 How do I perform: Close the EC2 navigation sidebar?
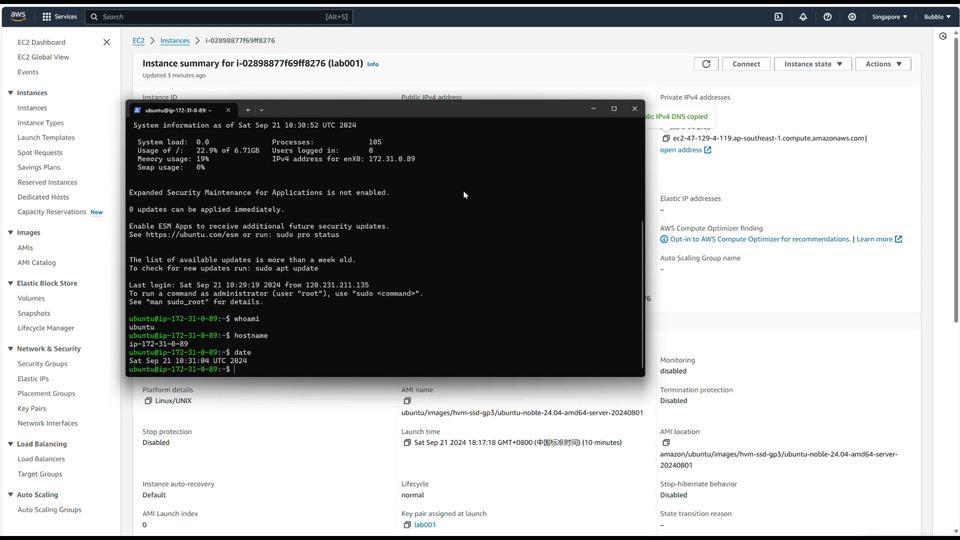coord(107,42)
